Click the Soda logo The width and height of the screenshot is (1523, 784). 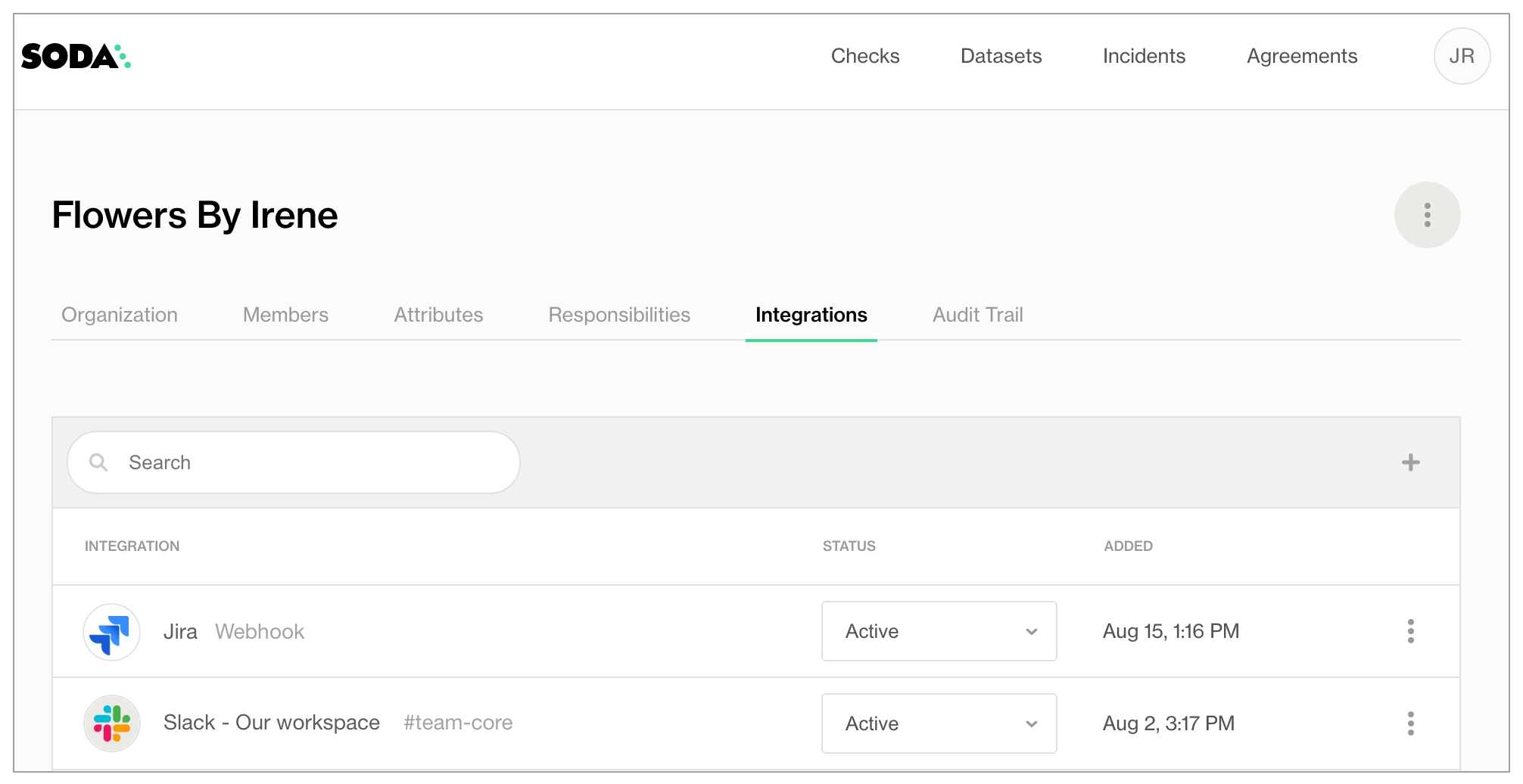click(x=76, y=57)
